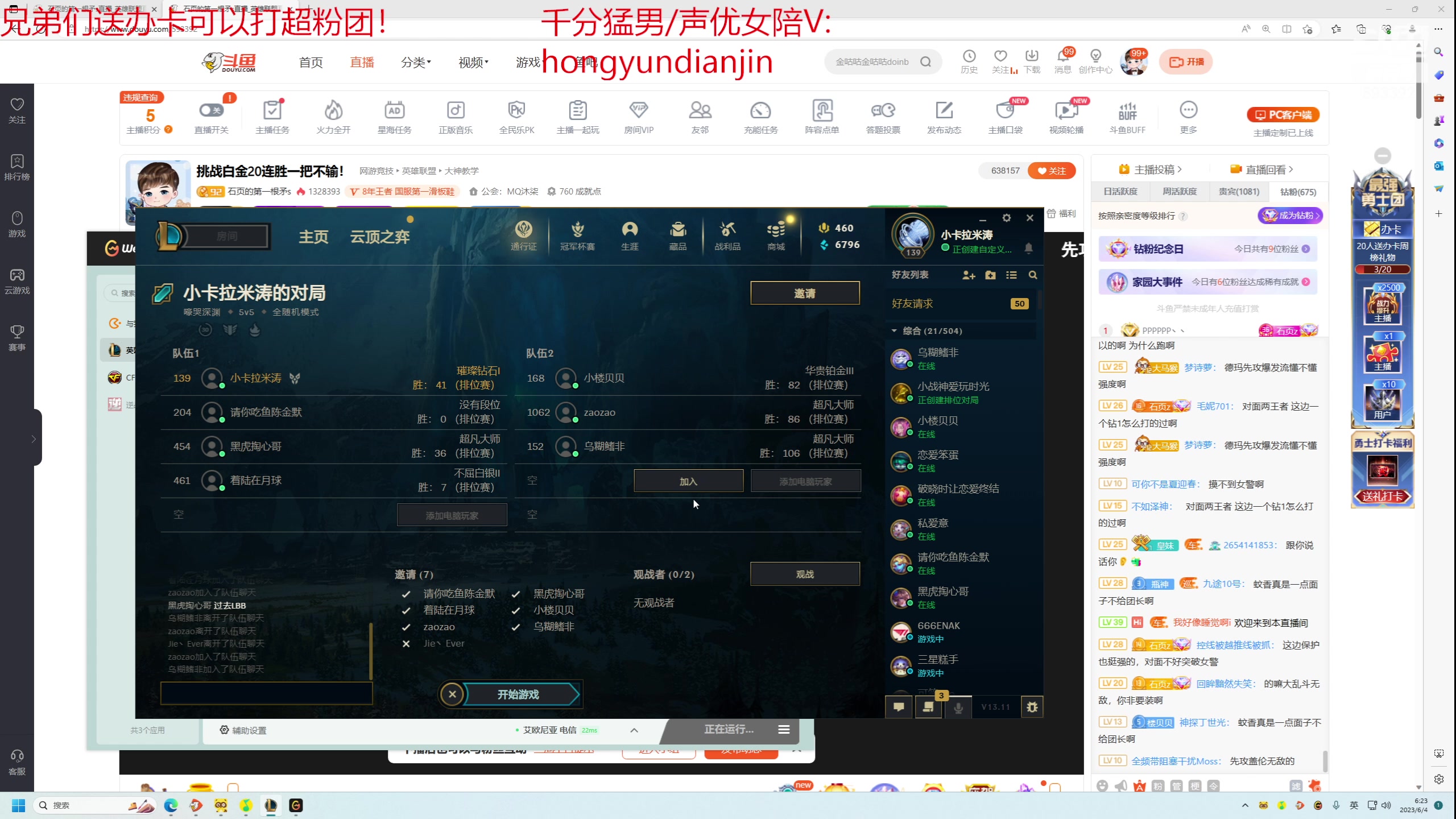Viewport: 1456px width, 819px height.
Task: Open the League client Loot icon
Action: tap(727, 235)
